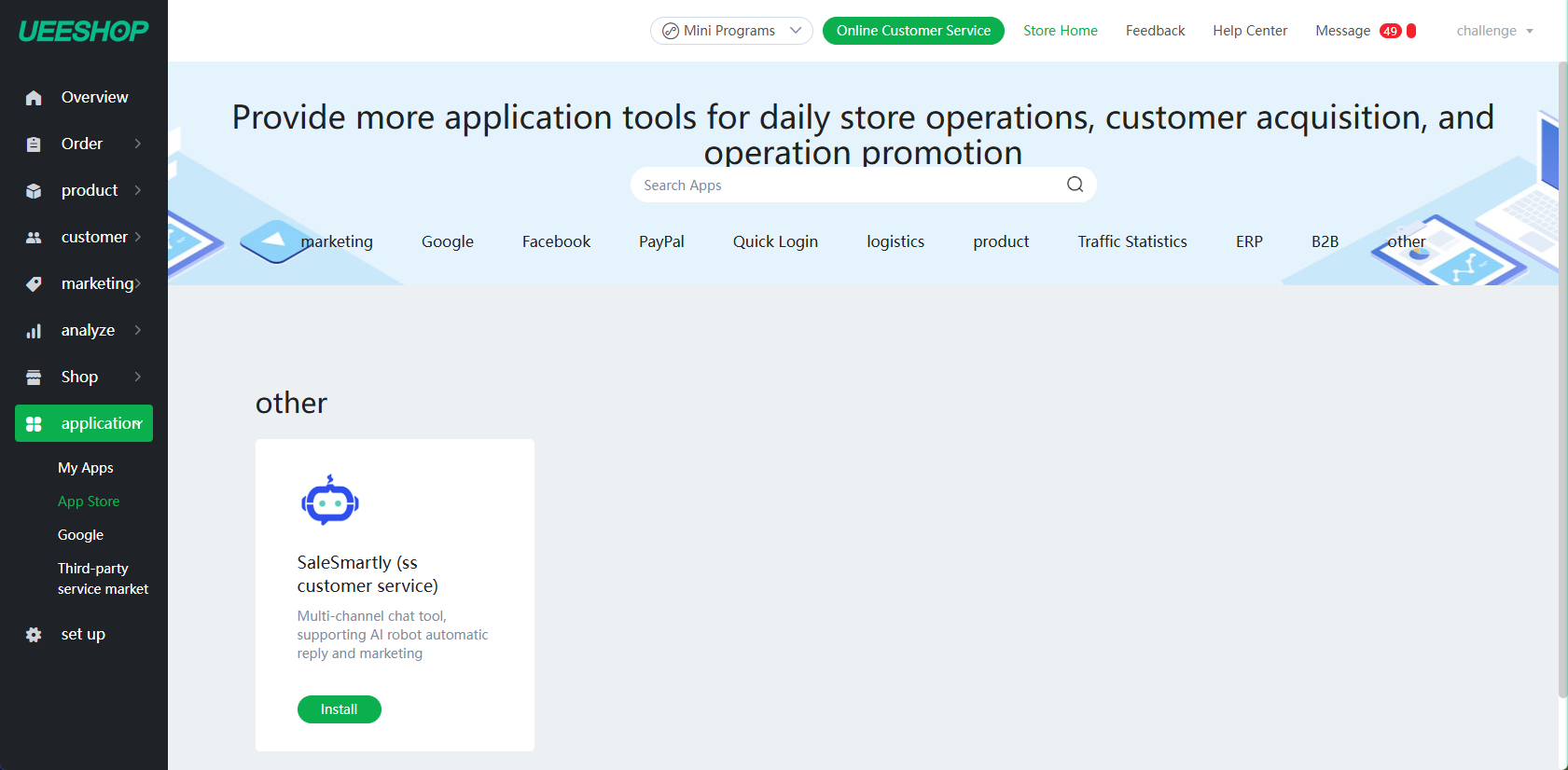Viewport: 1568px width, 770px height.
Task: Open My Apps in sidebar
Action: click(x=86, y=468)
